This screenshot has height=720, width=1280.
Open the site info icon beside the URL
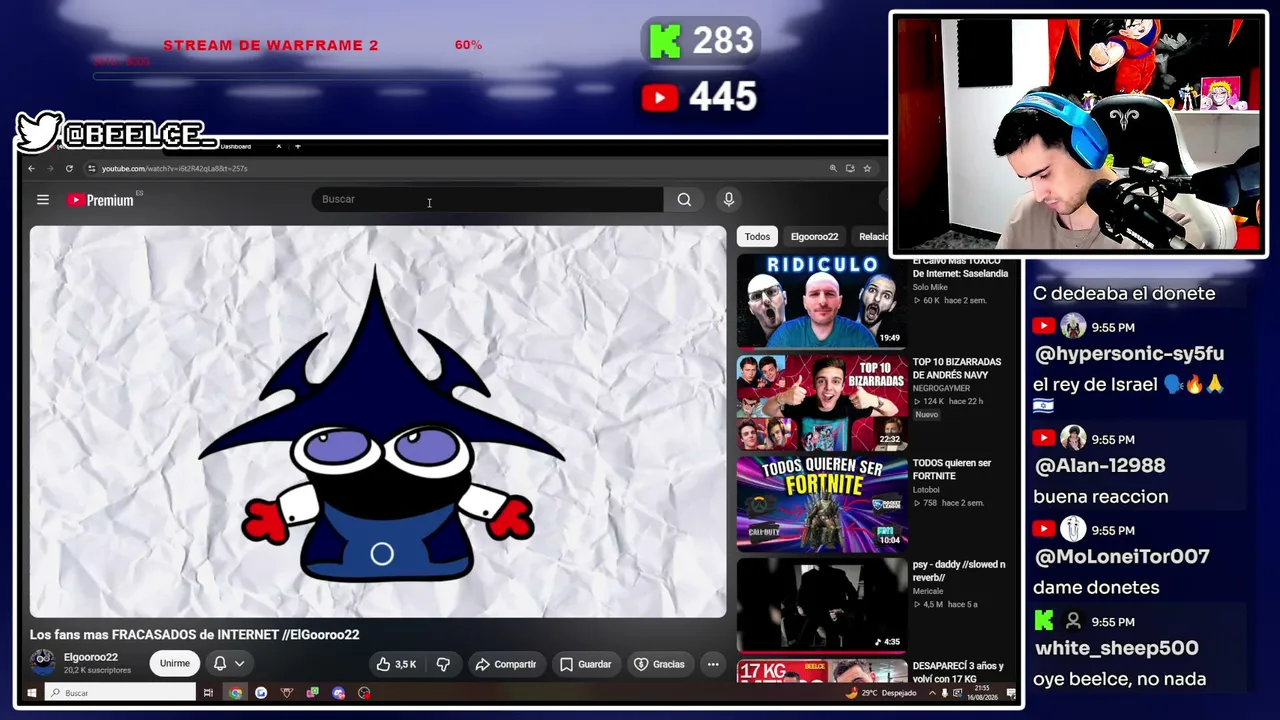point(91,168)
